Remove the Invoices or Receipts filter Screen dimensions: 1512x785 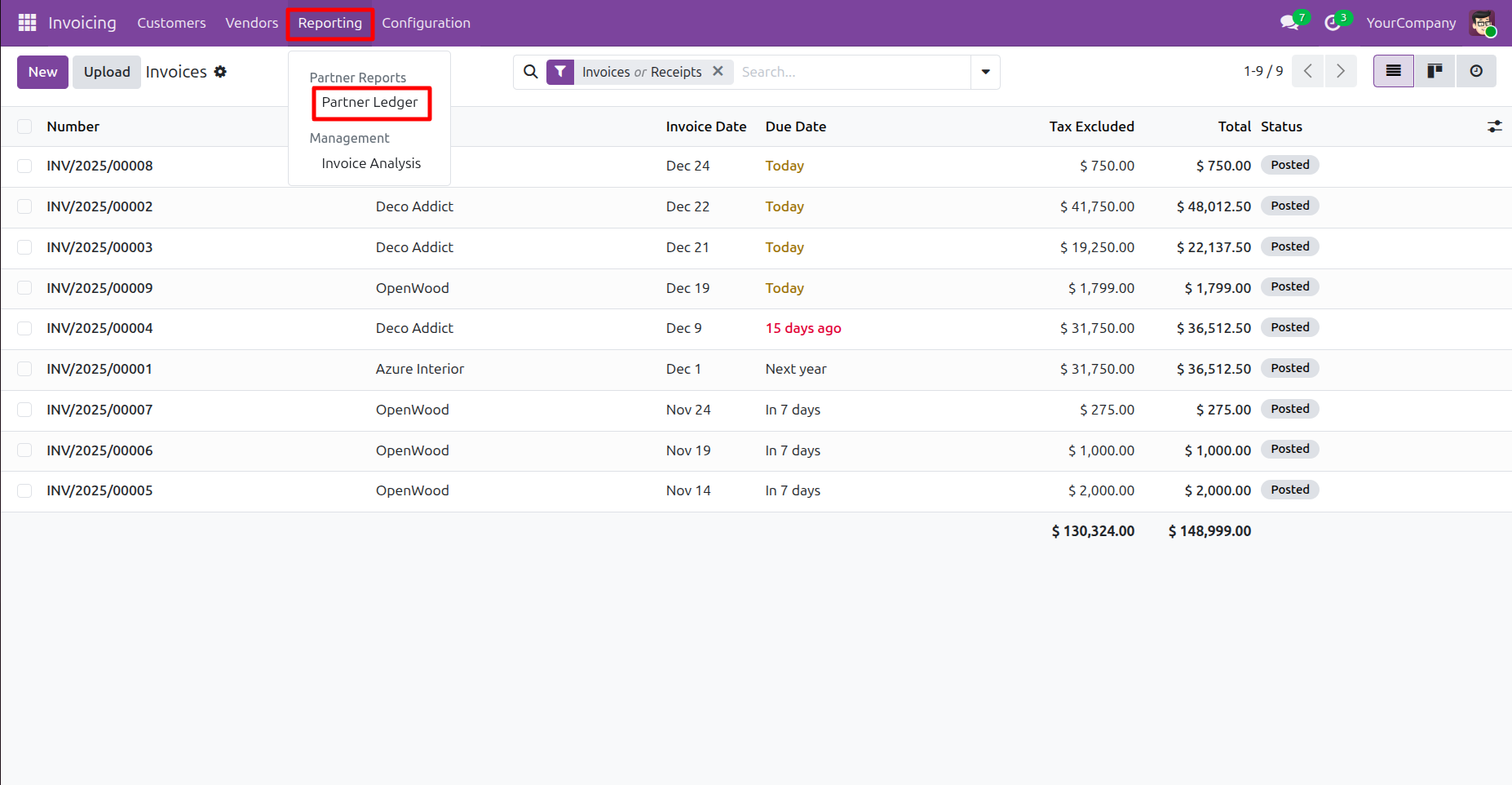pos(718,72)
